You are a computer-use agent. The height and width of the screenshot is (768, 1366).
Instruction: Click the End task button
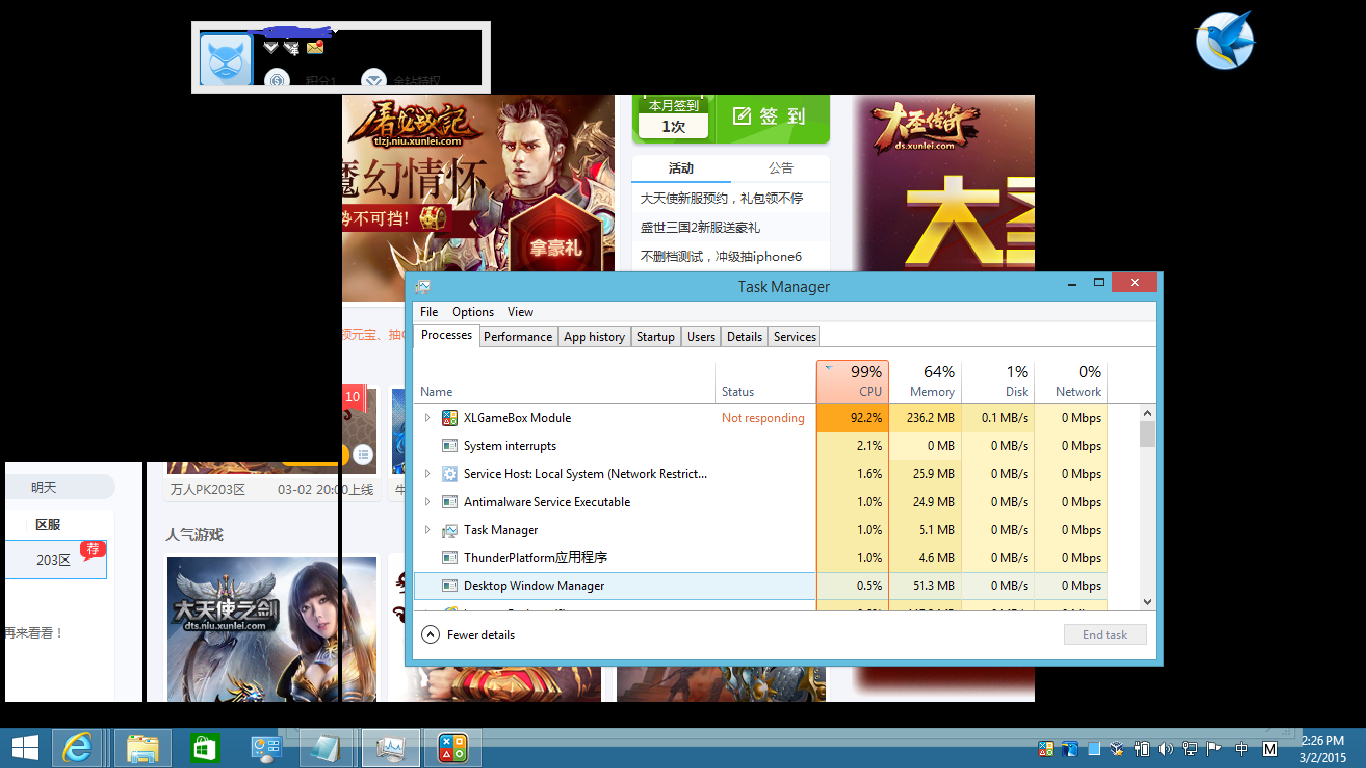click(x=1105, y=635)
